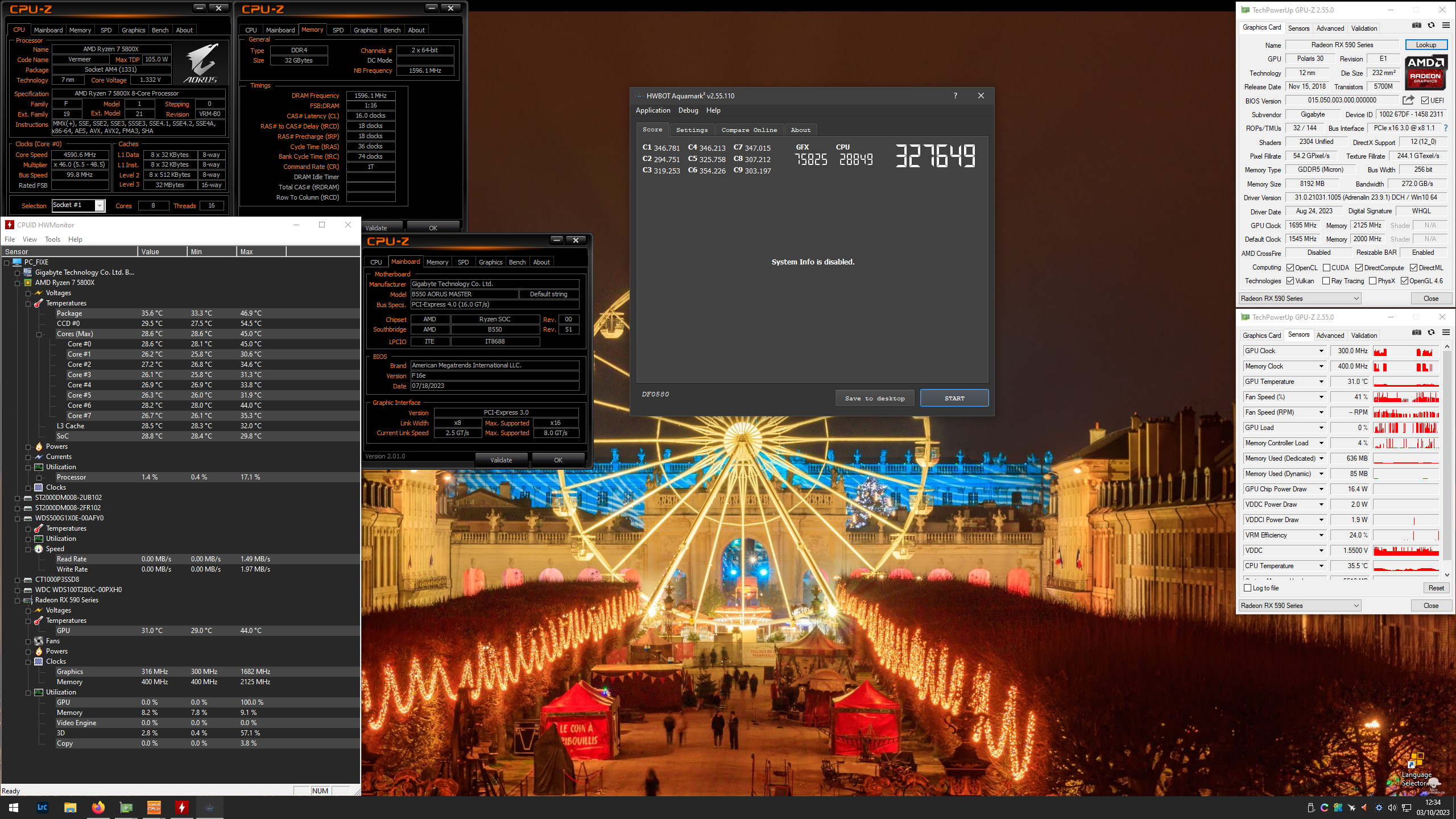Open Settings tab in Aquamark

pyautogui.click(x=692, y=130)
